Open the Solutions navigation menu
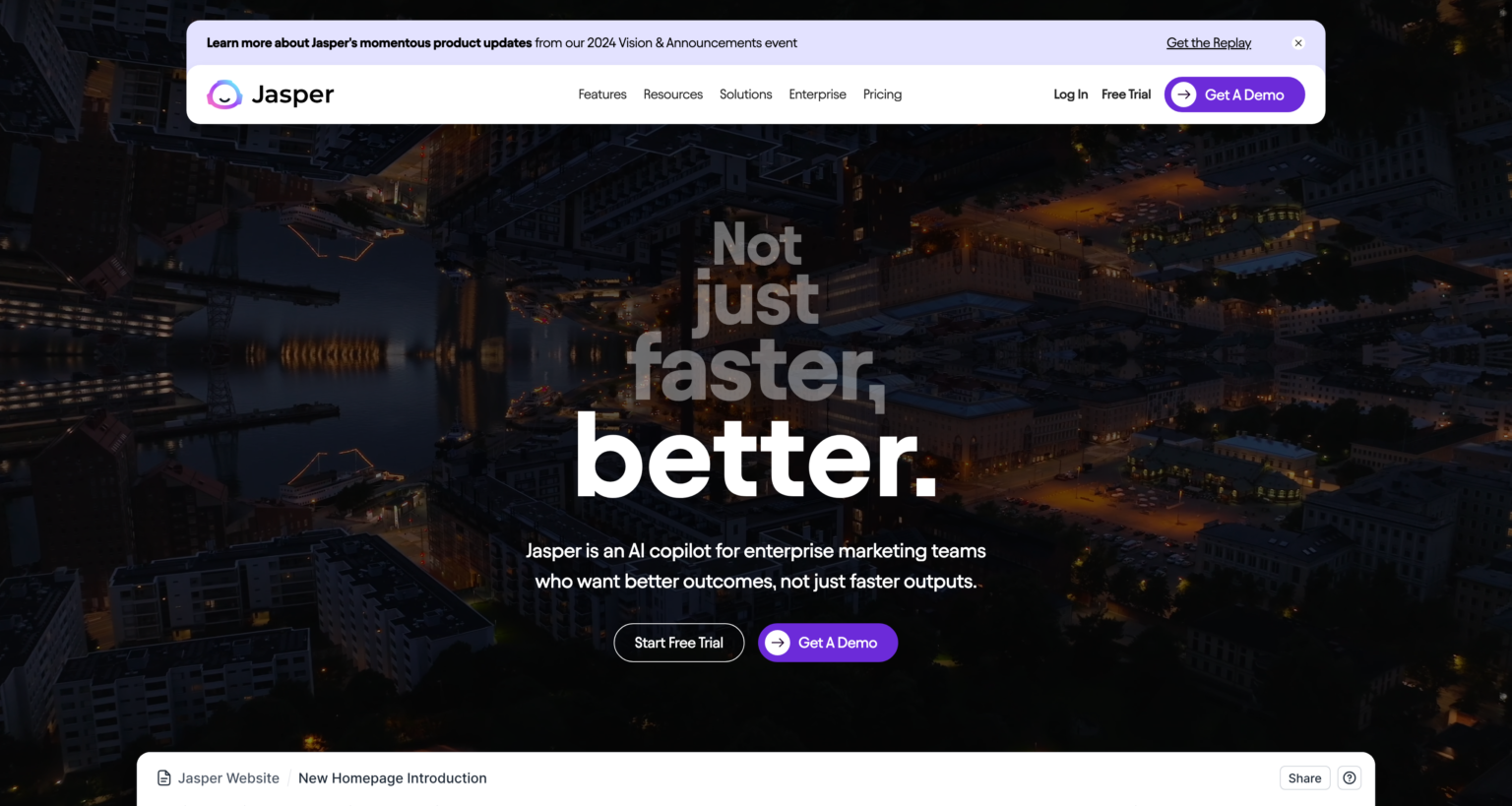The width and height of the screenshot is (1512, 806). click(745, 94)
